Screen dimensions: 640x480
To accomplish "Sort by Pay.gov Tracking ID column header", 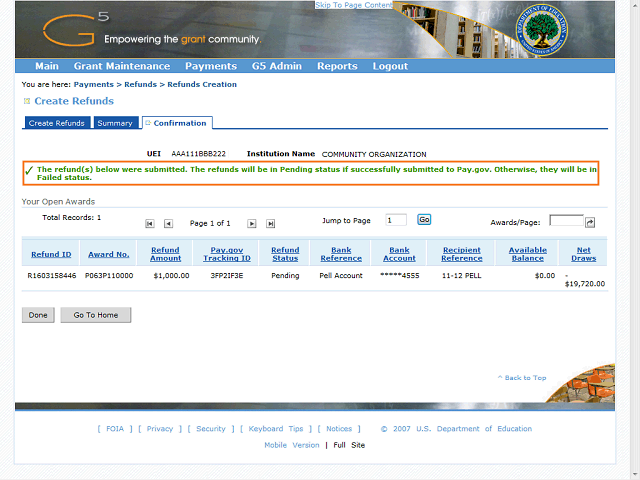I will point(227,254).
